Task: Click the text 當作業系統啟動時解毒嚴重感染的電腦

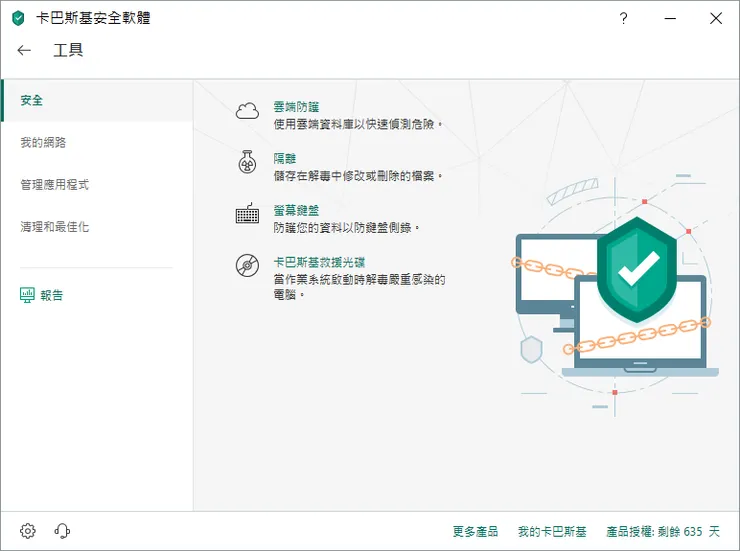Action: 360,287
